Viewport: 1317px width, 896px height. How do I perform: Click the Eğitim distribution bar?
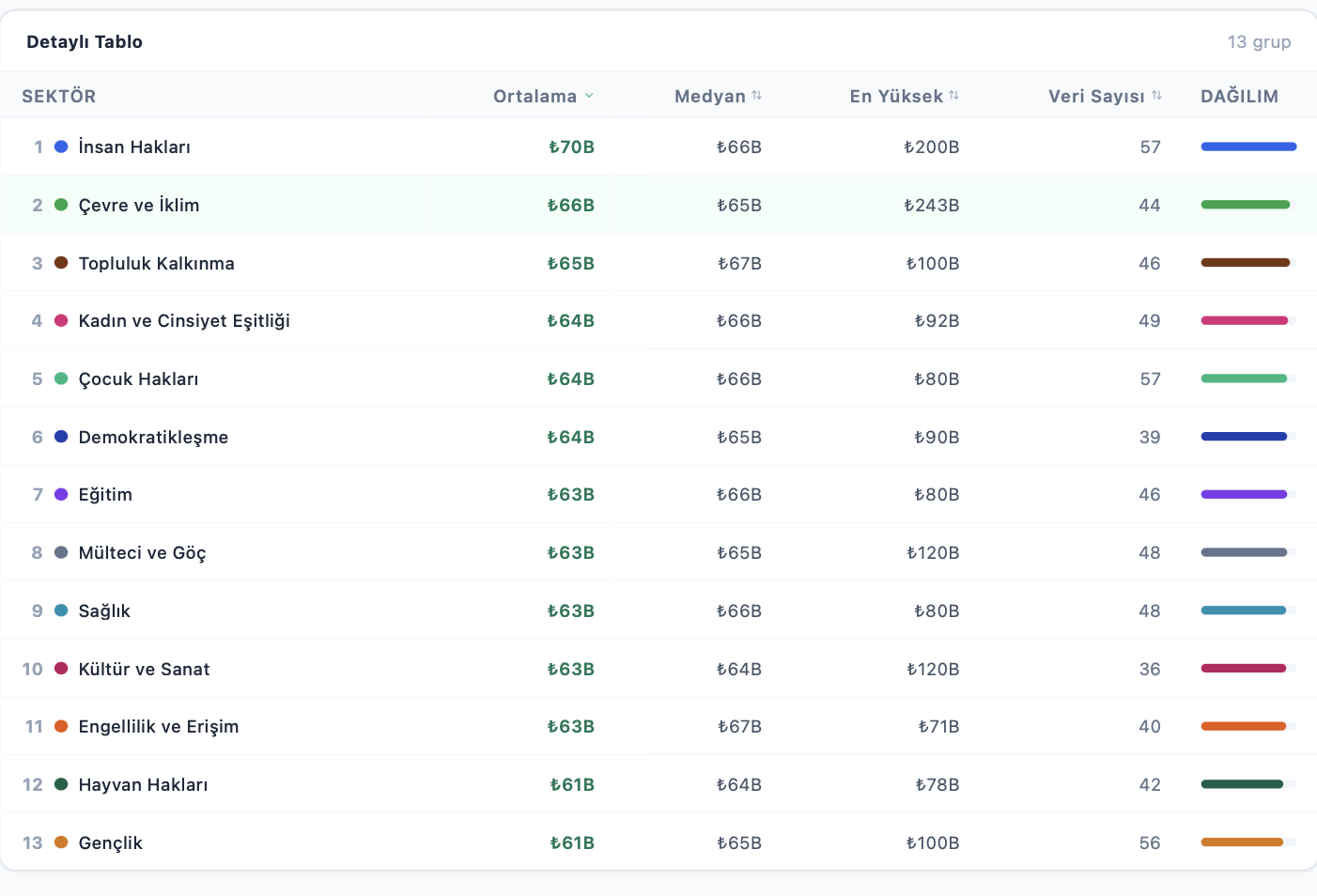(1248, 494)
